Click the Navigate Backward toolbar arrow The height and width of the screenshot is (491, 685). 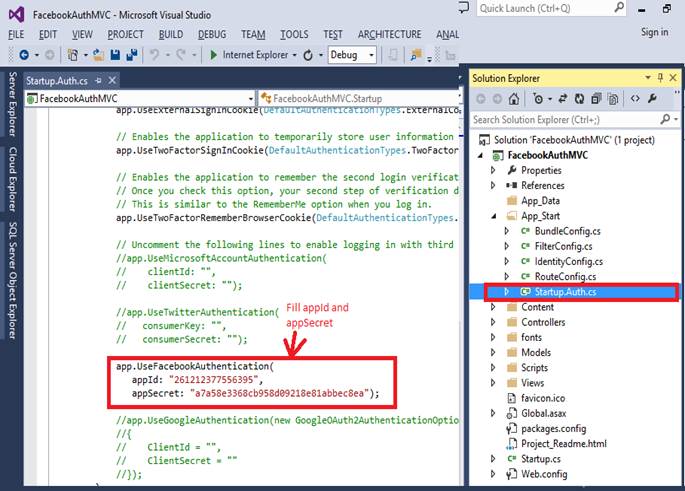pos(24,55)
